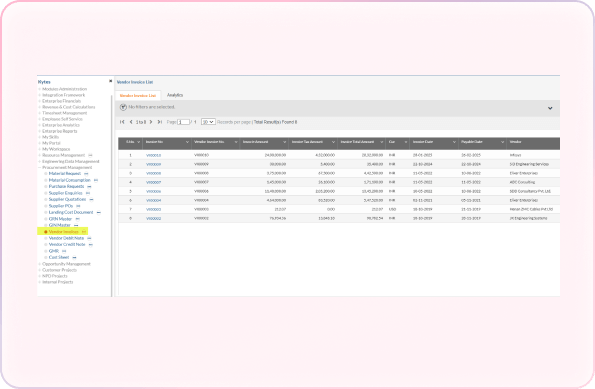Open the records per page dropdown
The image size is (595, 389).
click(x=208, y=122)
